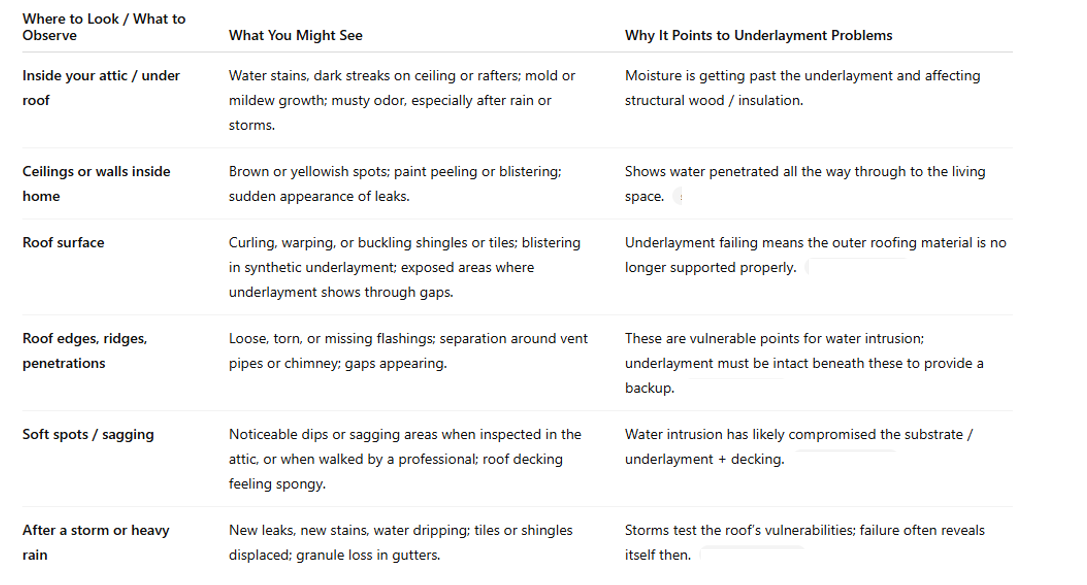1087x585 pixels.
Task: Click the citation chip after "living space."
Action: pyautogui.click(x=679, y=197)
